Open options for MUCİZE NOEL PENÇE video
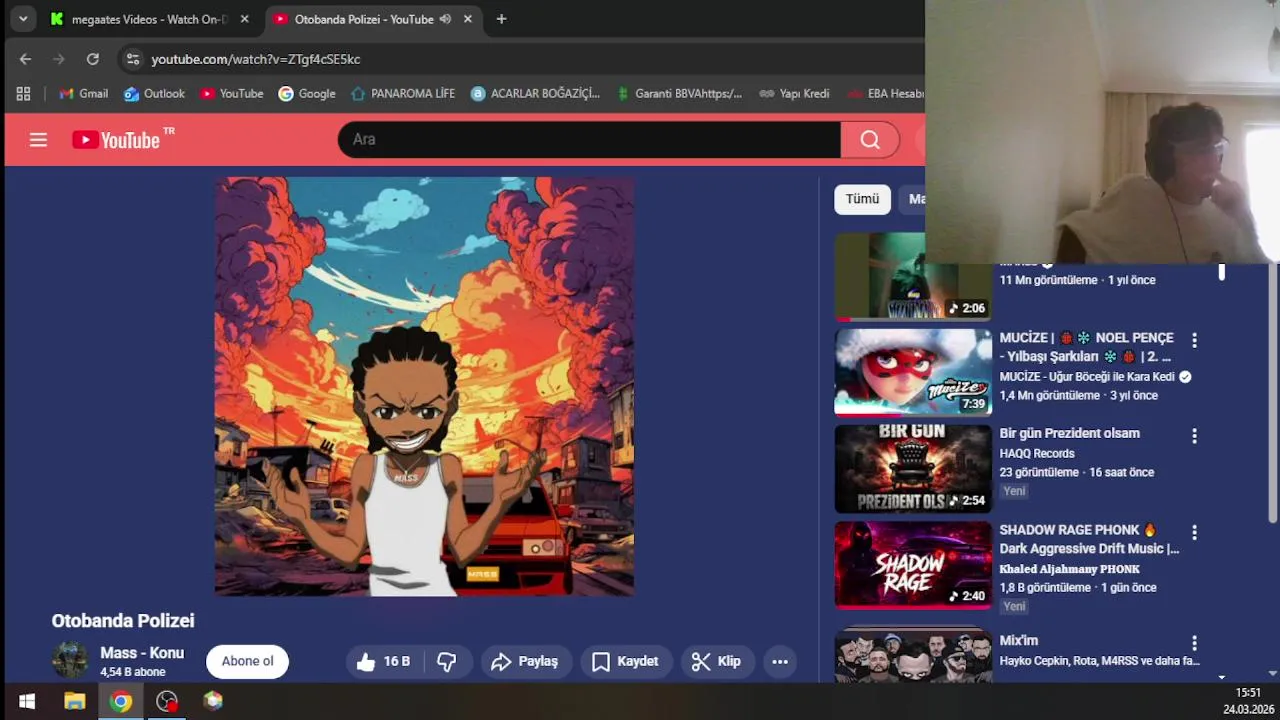Screen dimensions: 1280x720 pos(1194,340)
